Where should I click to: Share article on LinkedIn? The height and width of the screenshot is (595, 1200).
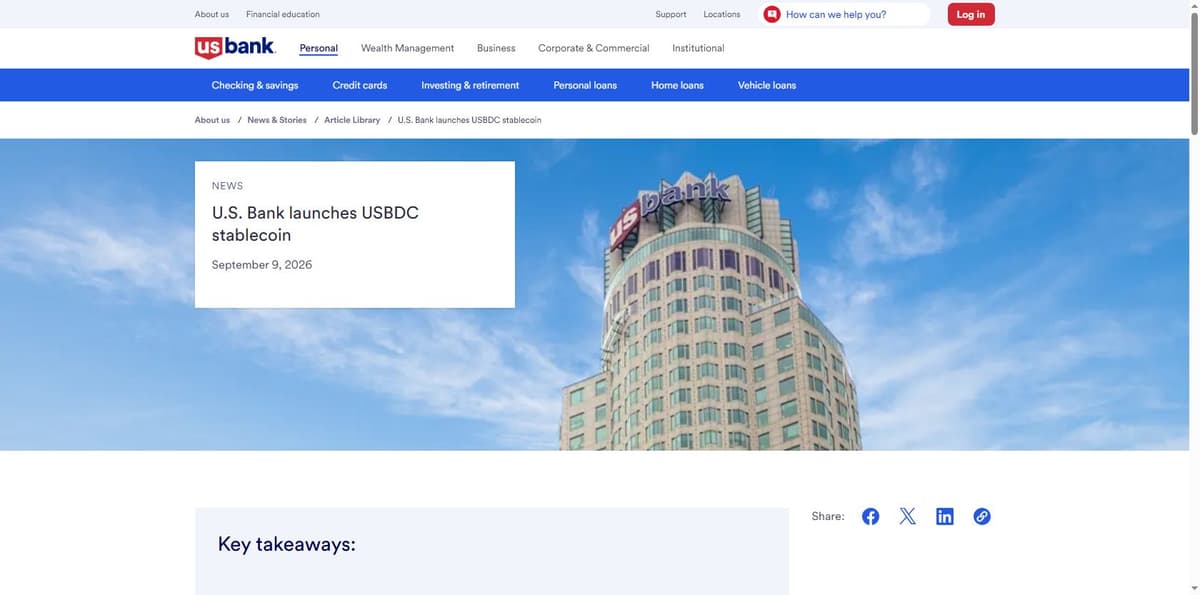945,517
